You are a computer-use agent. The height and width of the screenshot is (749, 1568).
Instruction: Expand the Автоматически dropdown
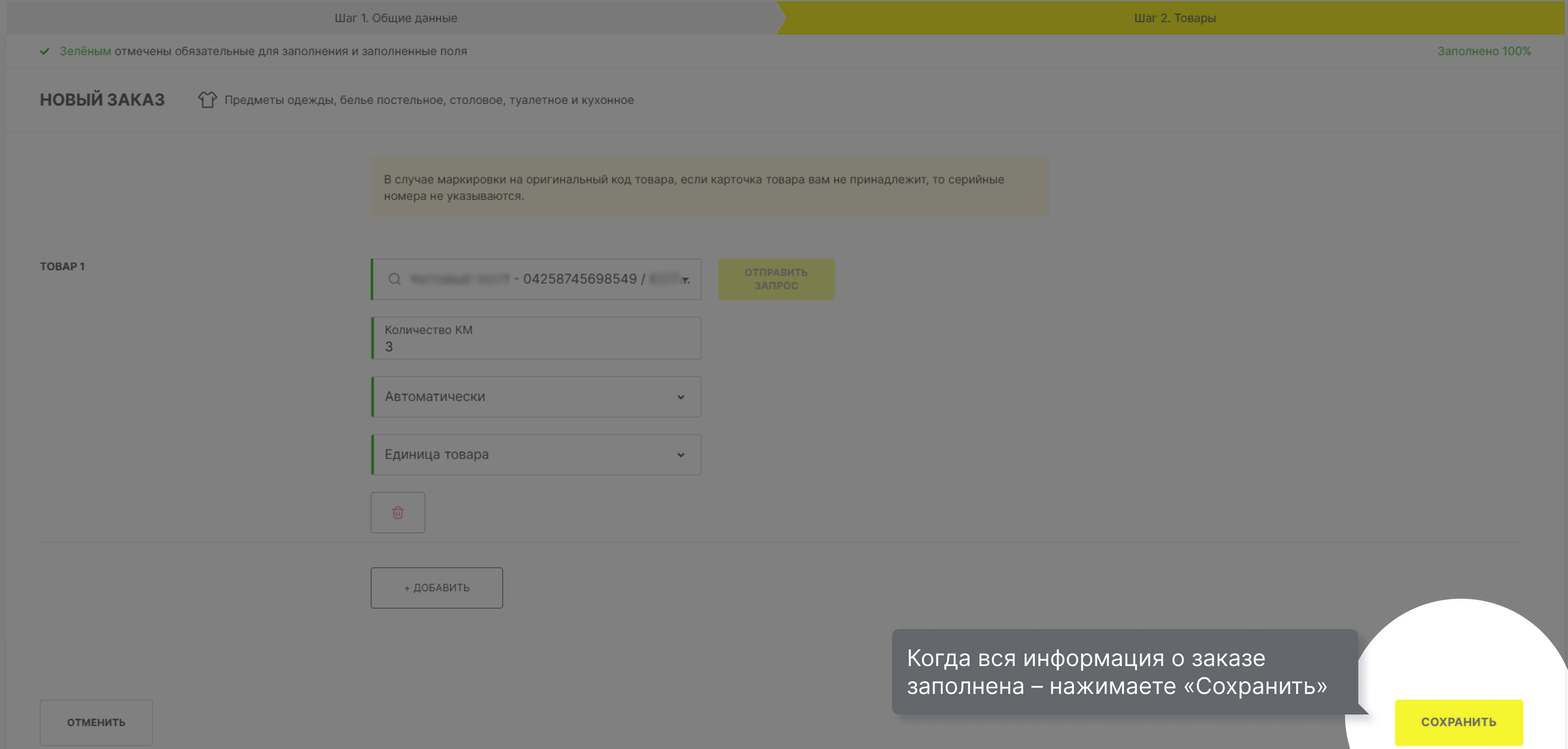(536, 397)
